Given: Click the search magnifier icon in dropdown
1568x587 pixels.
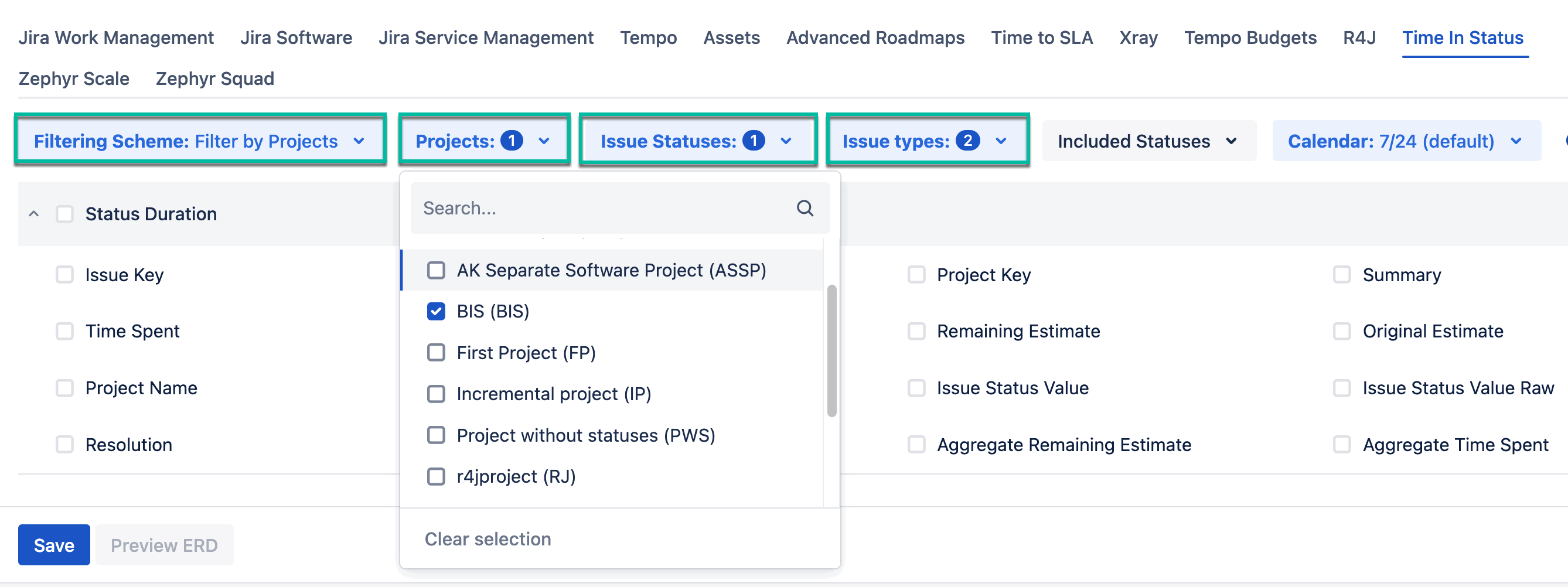Looking at the screenshot, I should point(805,208).
